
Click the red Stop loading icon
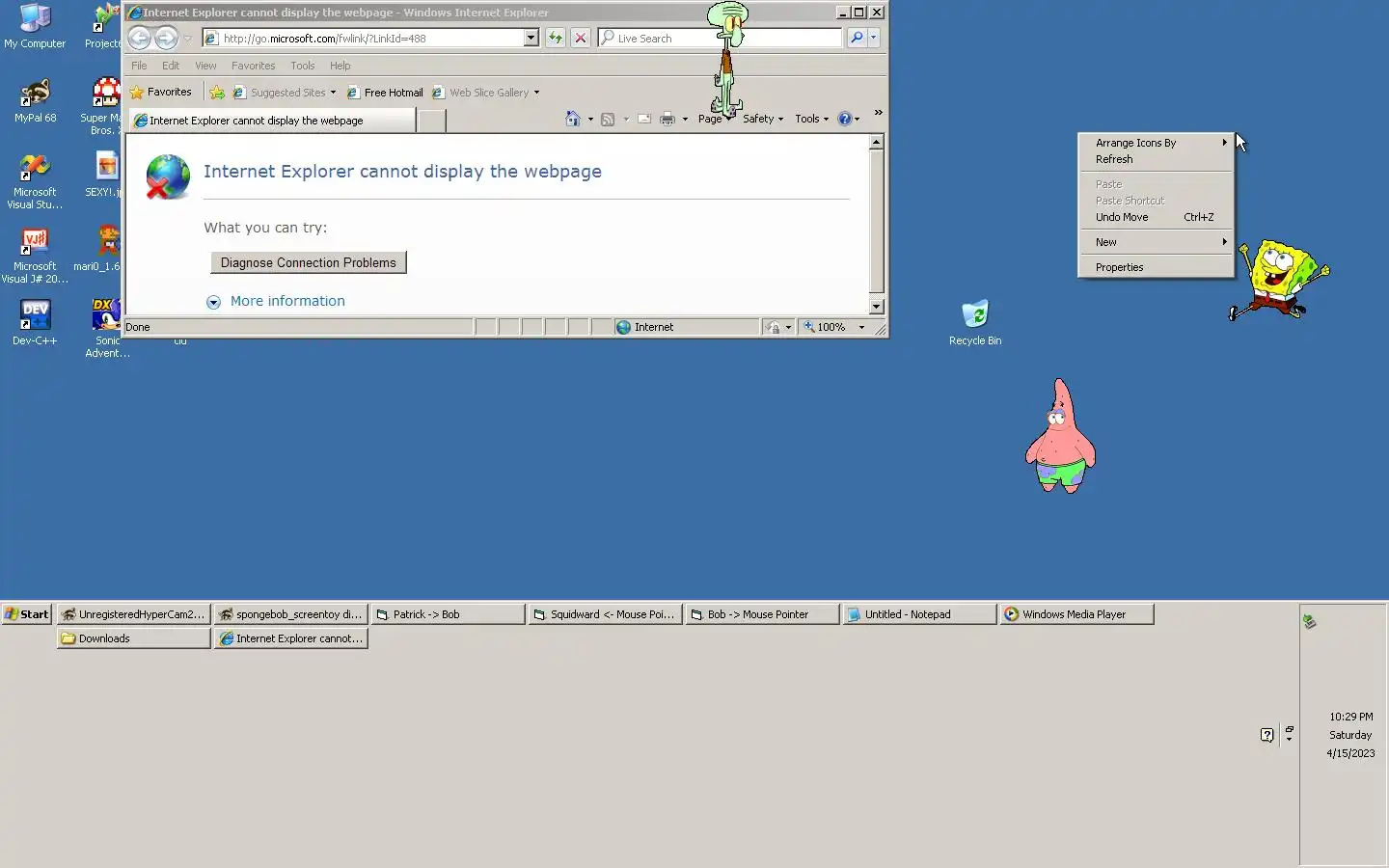(581, 38)
